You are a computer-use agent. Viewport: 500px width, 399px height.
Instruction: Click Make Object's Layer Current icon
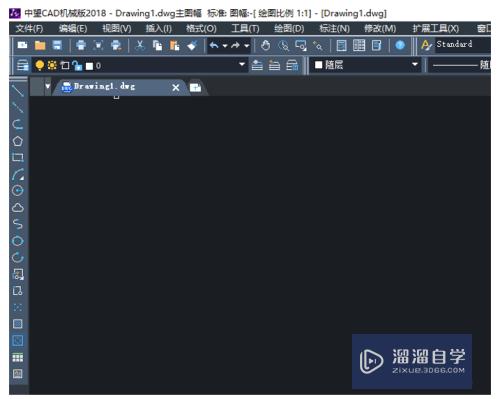(x=257, y=65)
